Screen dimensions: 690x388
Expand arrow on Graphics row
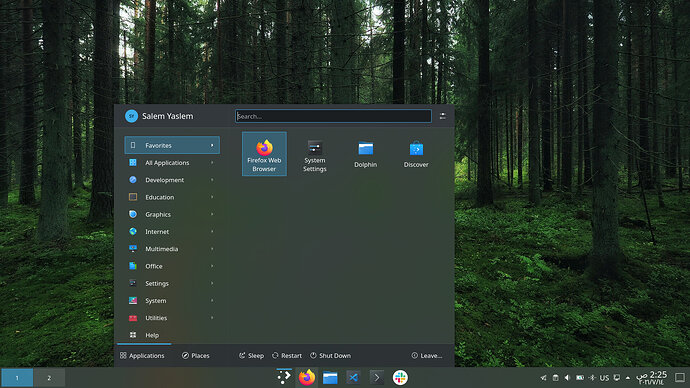point(212,214)
